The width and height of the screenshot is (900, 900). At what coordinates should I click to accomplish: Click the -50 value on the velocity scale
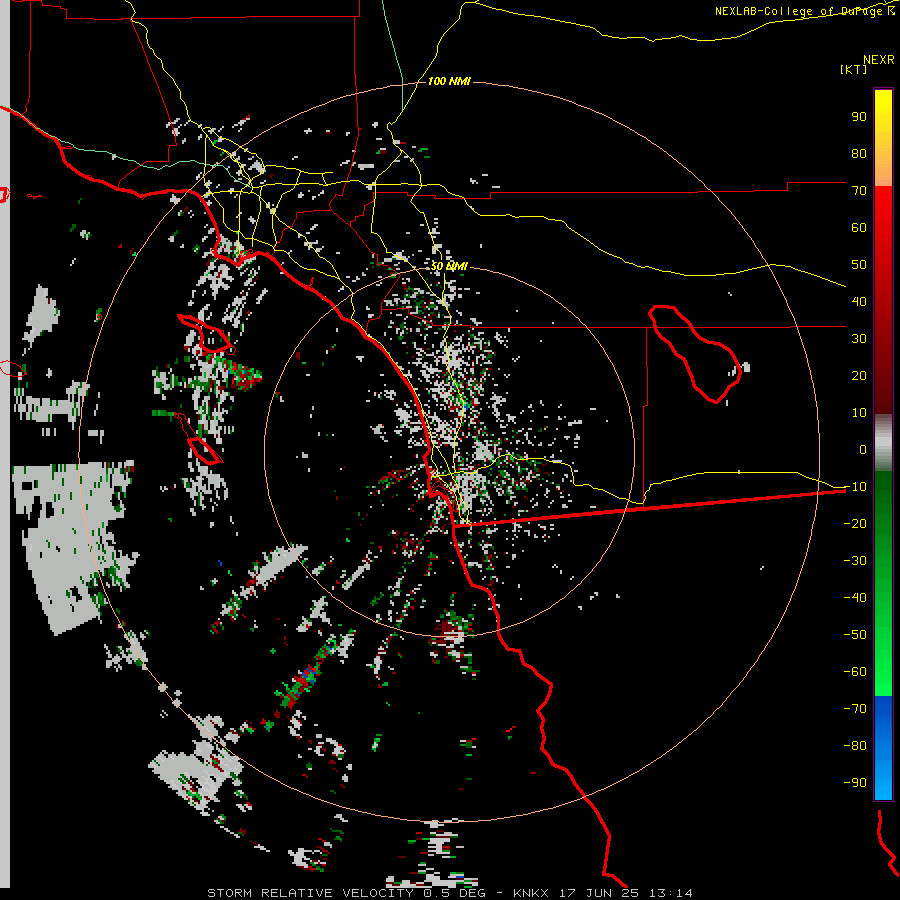(855, 635)
